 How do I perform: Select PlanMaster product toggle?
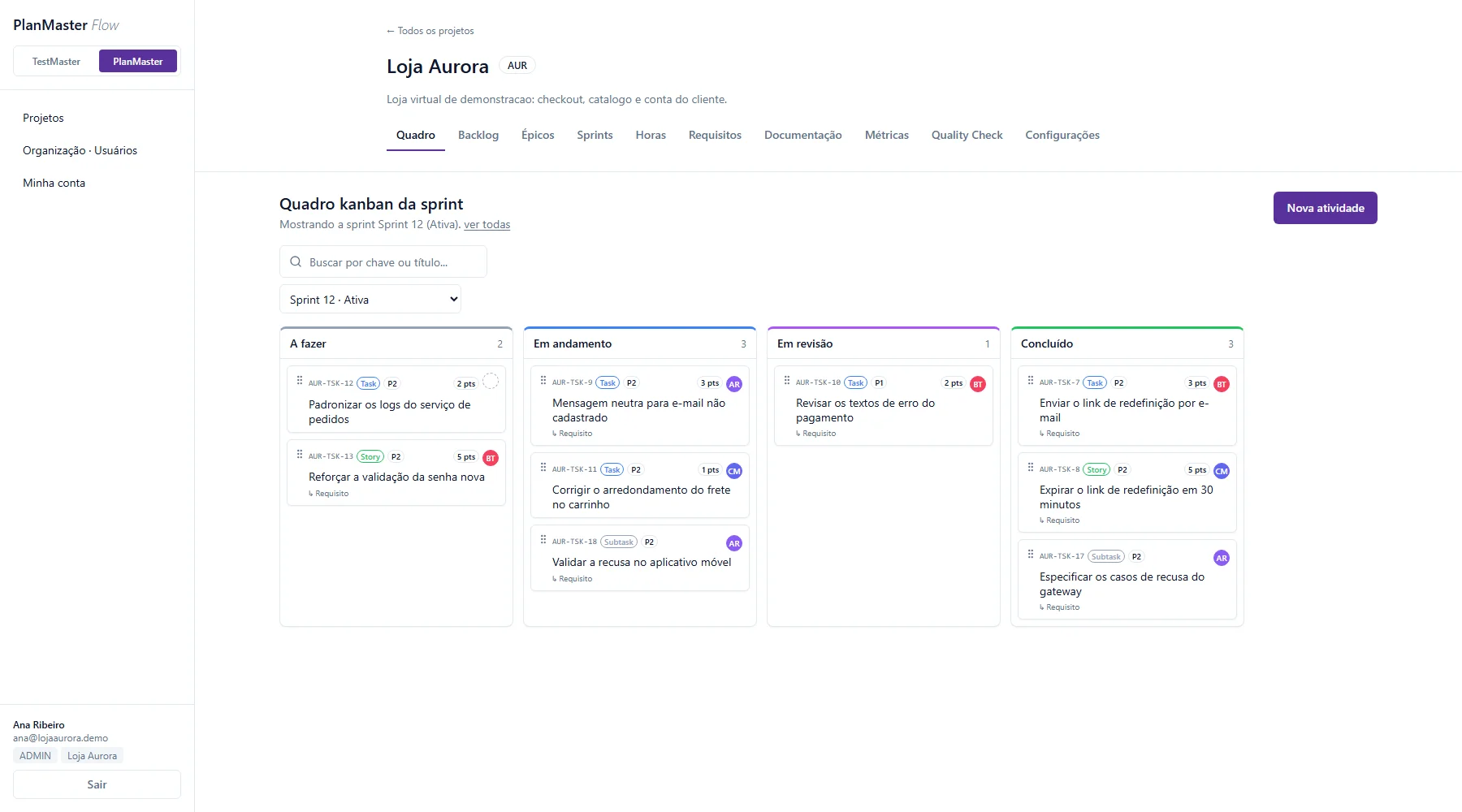pos(138,62)
